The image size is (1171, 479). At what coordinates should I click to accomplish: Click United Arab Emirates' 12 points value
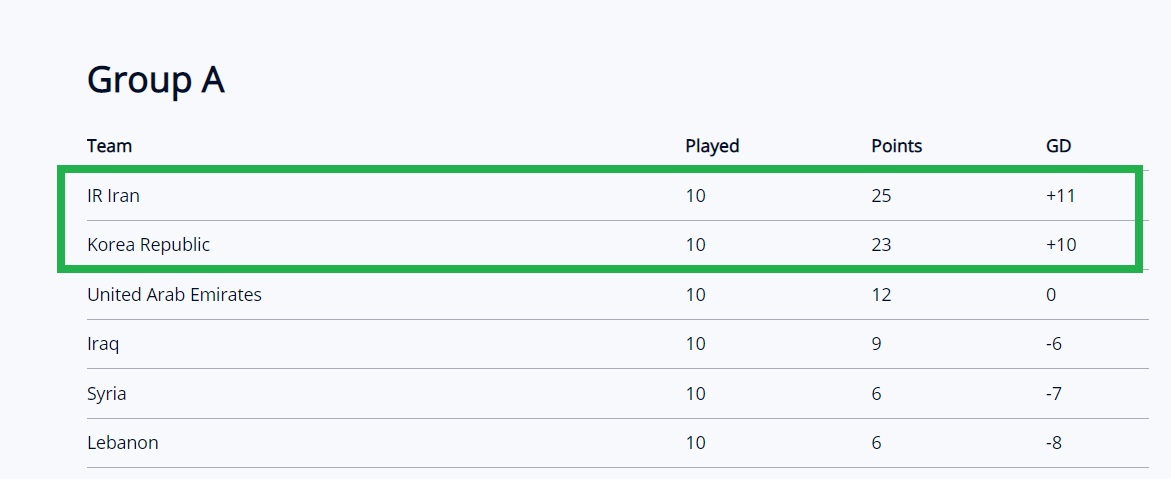tap(881, 294)
